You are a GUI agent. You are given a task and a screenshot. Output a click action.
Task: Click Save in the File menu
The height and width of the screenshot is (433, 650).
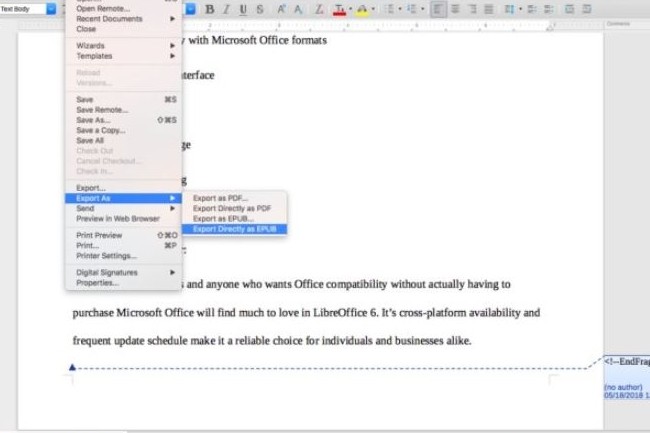124,99
